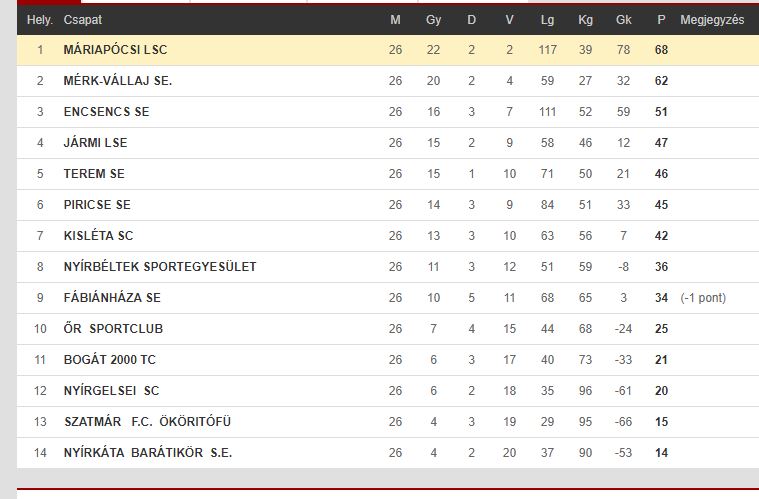This screenshot has height=499, width=759.
Task: Click the KISLÉTA SC team entry
Action: pos(98,236)
